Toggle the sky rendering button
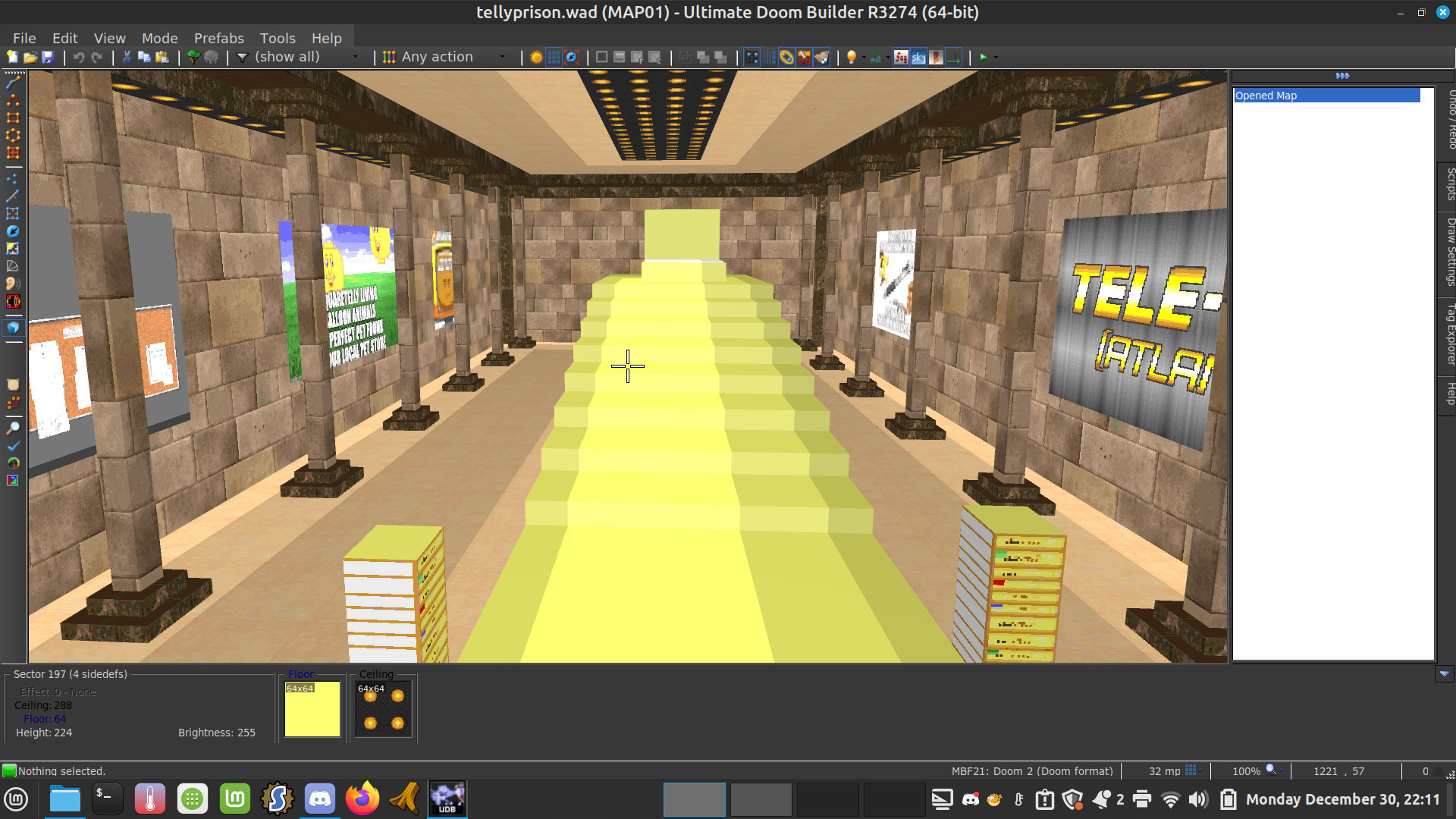This screenshot has width=1456, height=819. click(918, 58)
